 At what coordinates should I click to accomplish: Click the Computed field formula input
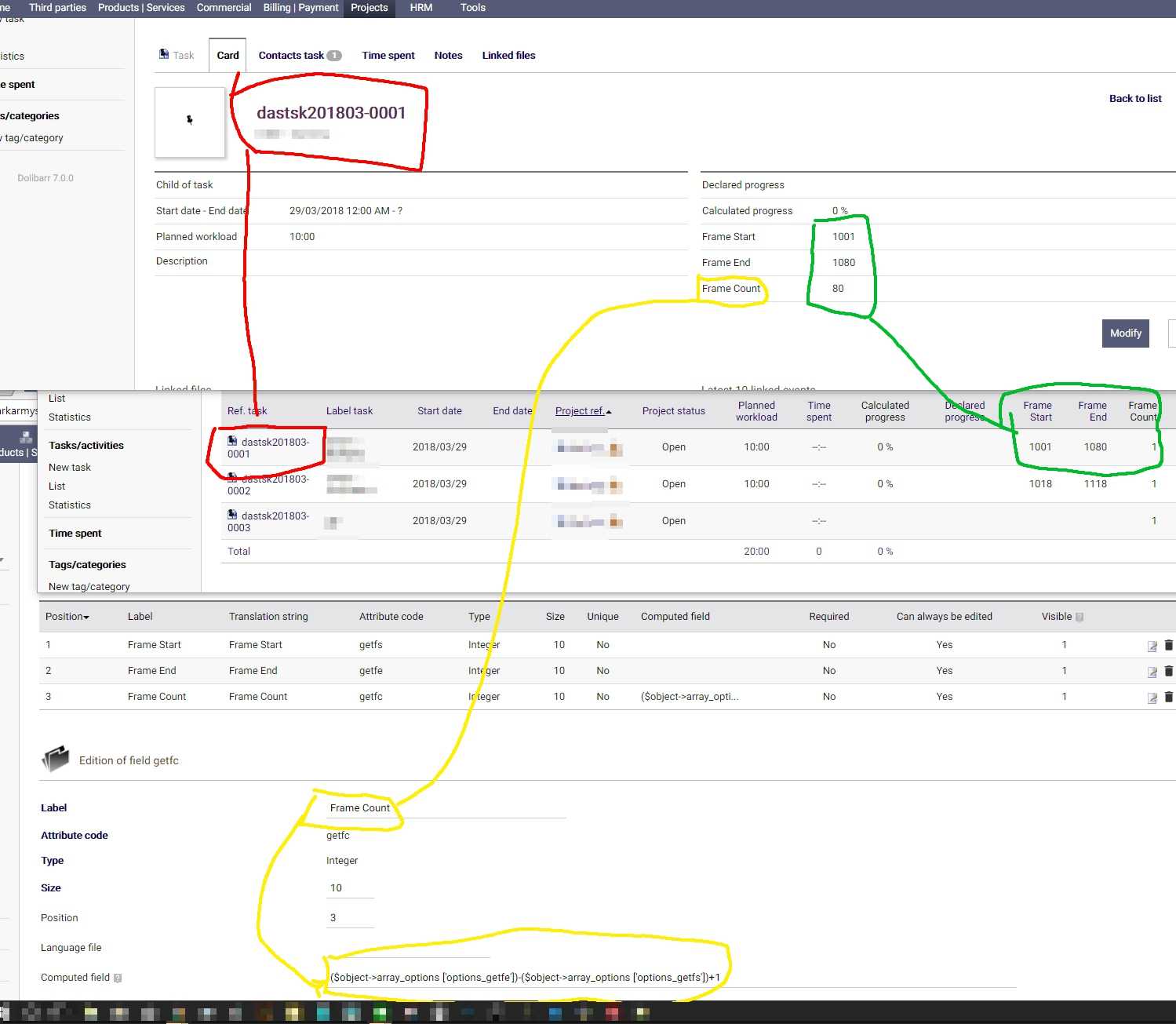click(671, 978)
